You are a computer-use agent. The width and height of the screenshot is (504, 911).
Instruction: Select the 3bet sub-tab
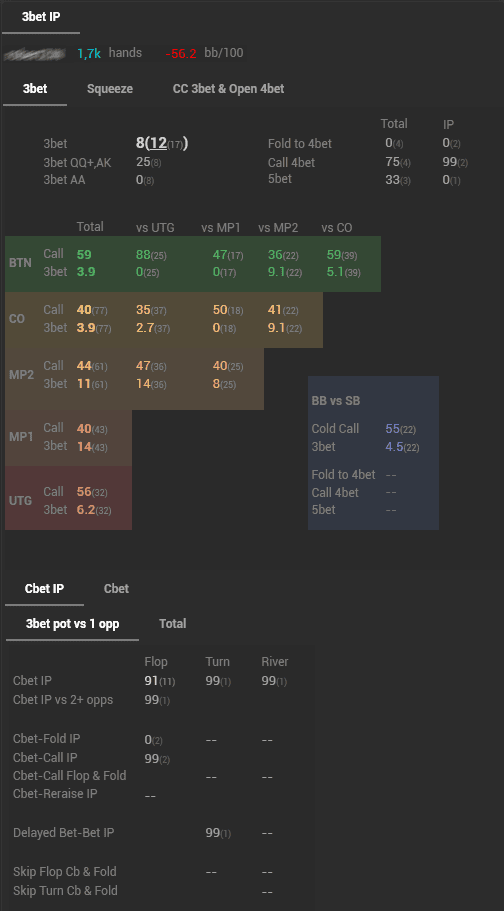tap(35, 89)
